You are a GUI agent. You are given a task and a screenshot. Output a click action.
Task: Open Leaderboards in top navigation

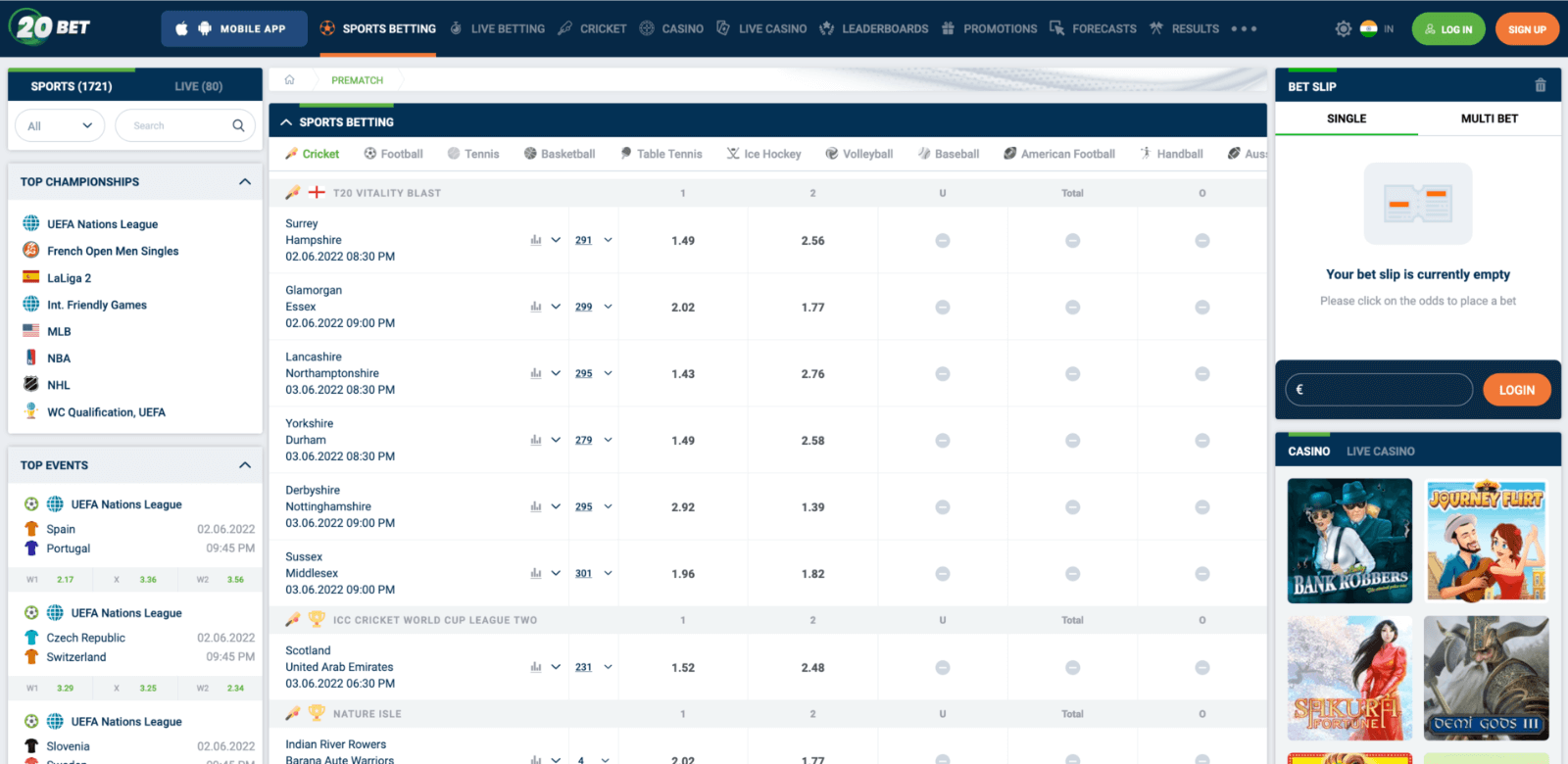[x=873, y=28]
